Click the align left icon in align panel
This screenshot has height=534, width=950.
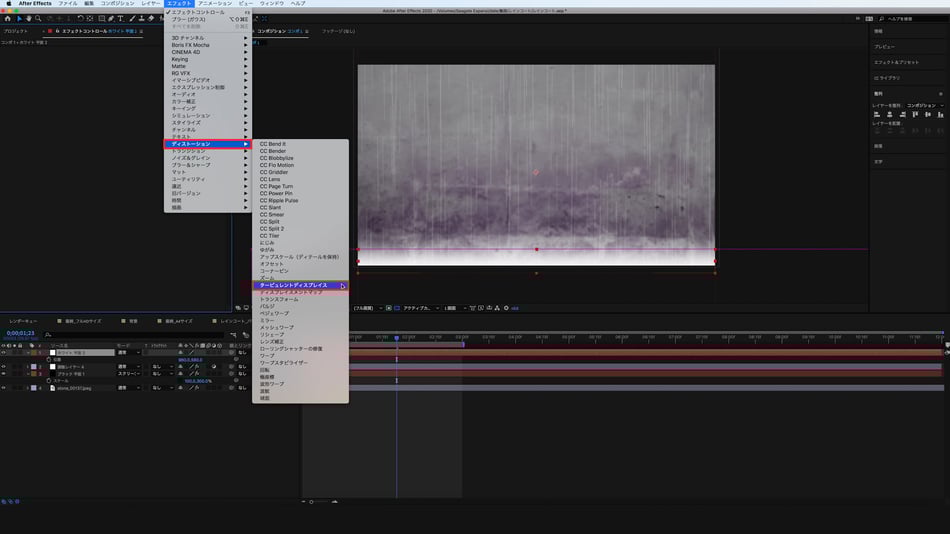877,116
